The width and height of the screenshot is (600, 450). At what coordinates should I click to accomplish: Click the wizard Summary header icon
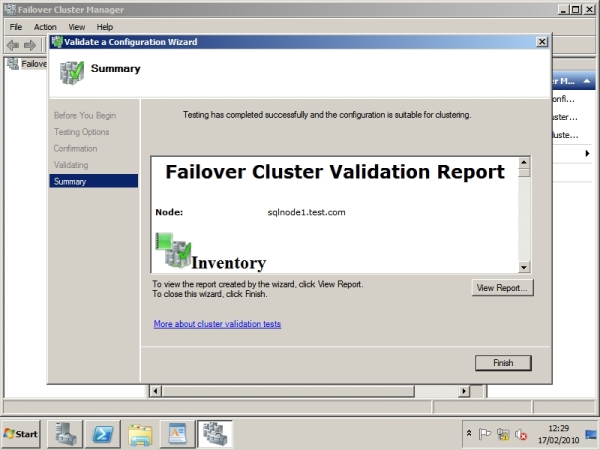pos(72,72)
